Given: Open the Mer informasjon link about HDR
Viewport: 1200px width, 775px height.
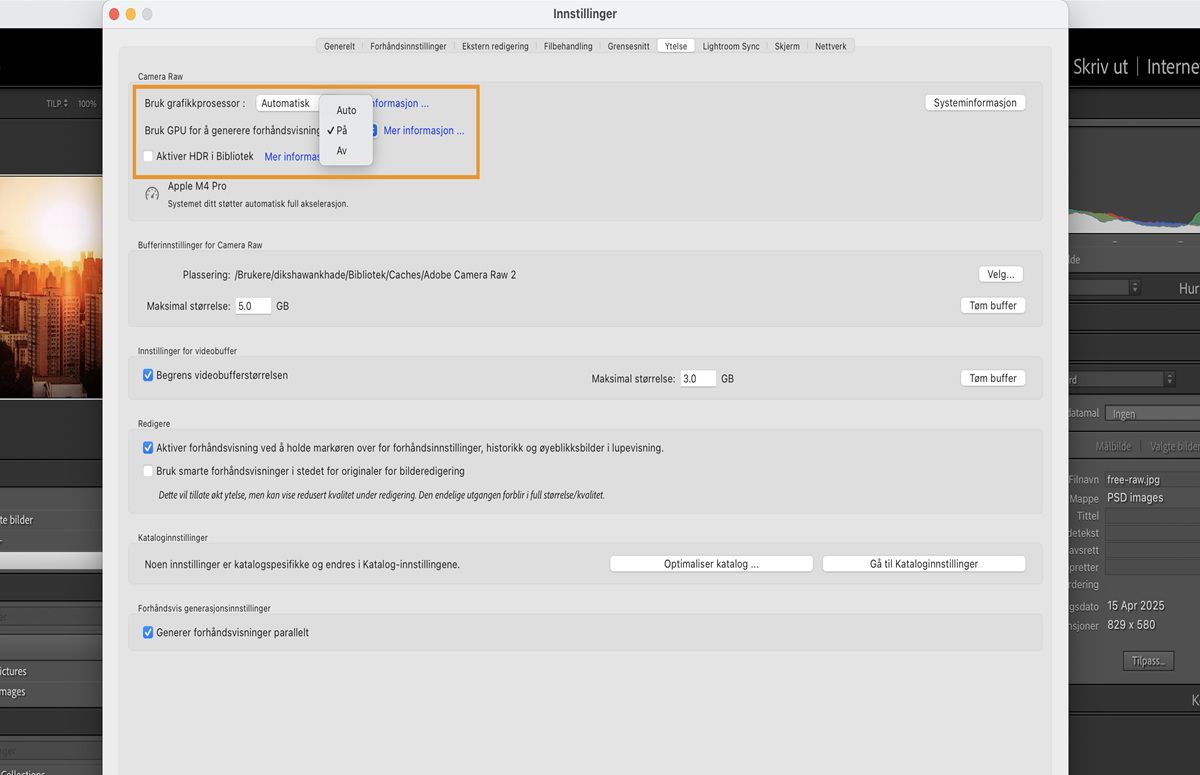Looking at the screenshot, I should point(291,156).
